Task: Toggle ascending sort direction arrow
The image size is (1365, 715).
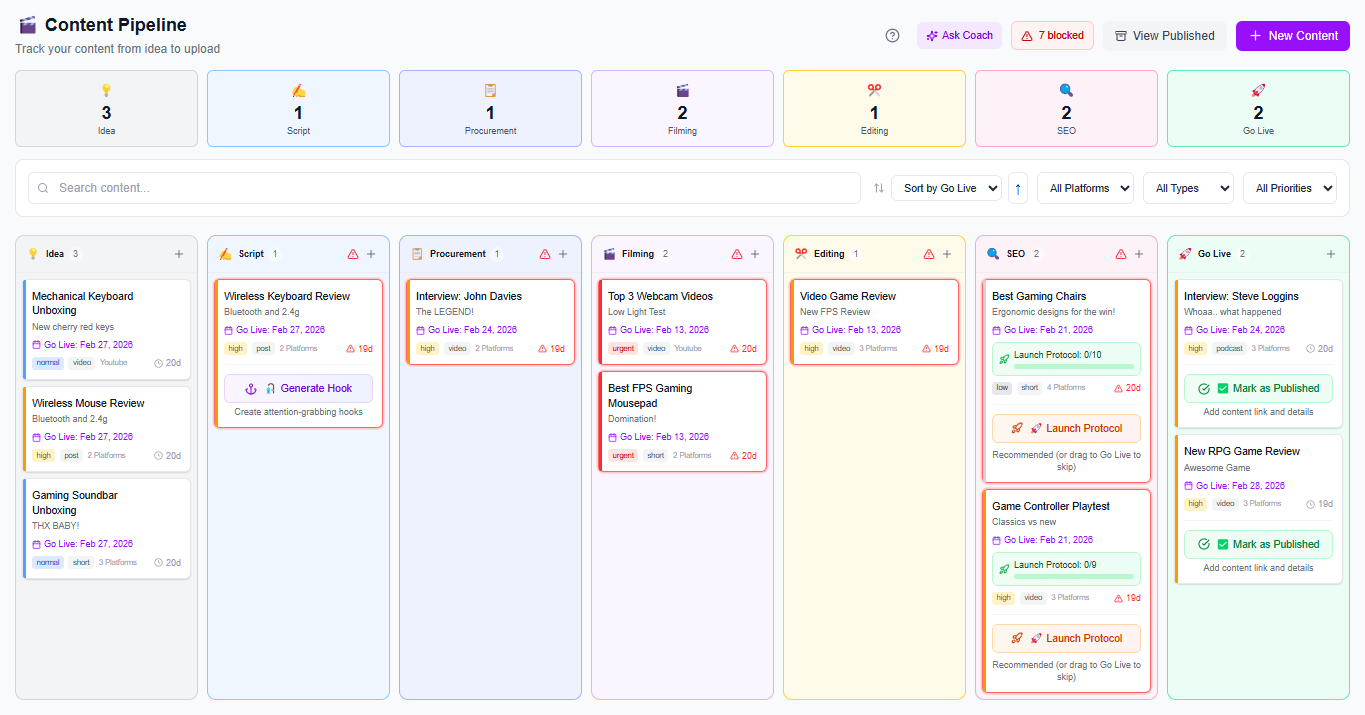Action: tap(1018, 188)
